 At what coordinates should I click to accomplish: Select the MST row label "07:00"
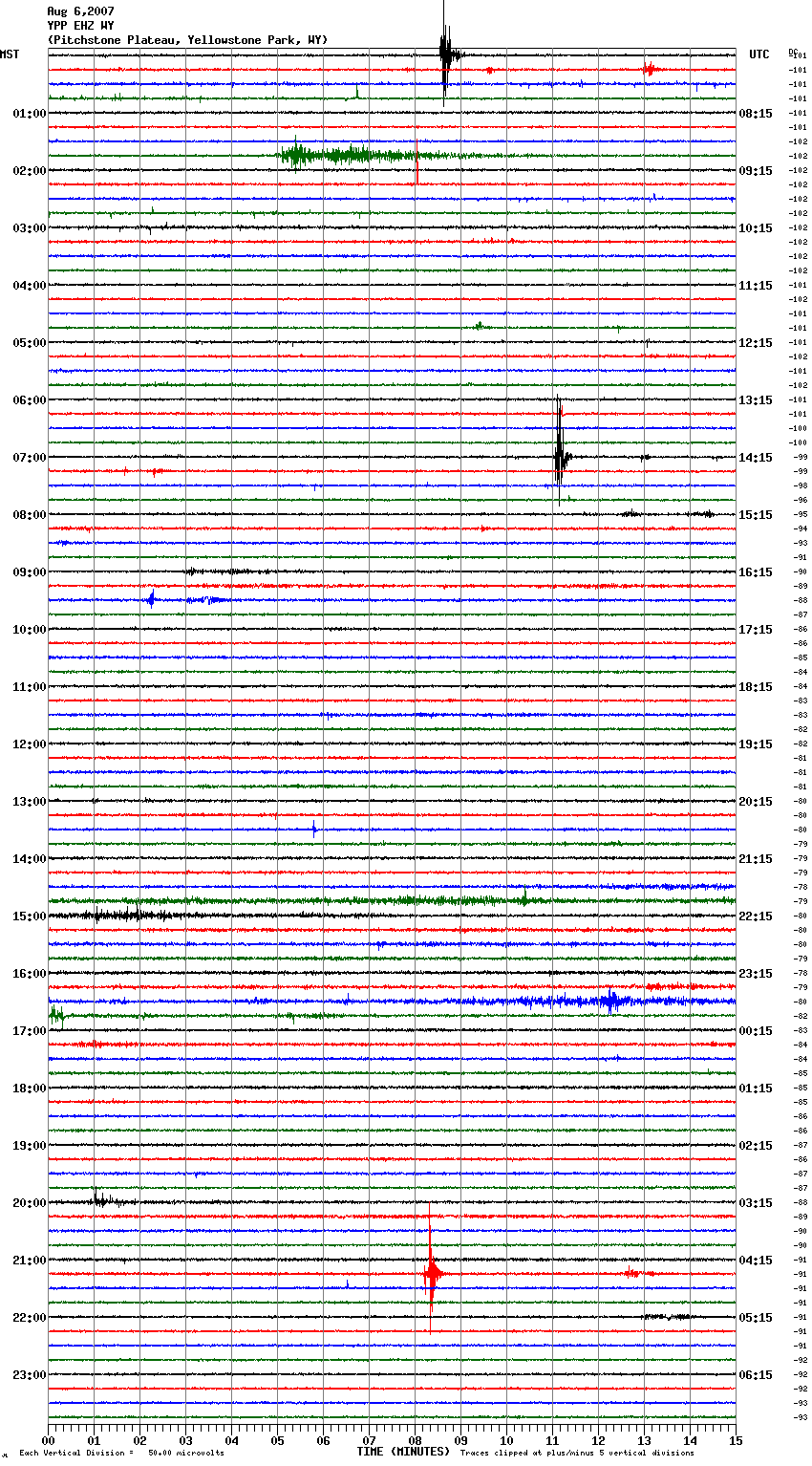click(30, 458)
